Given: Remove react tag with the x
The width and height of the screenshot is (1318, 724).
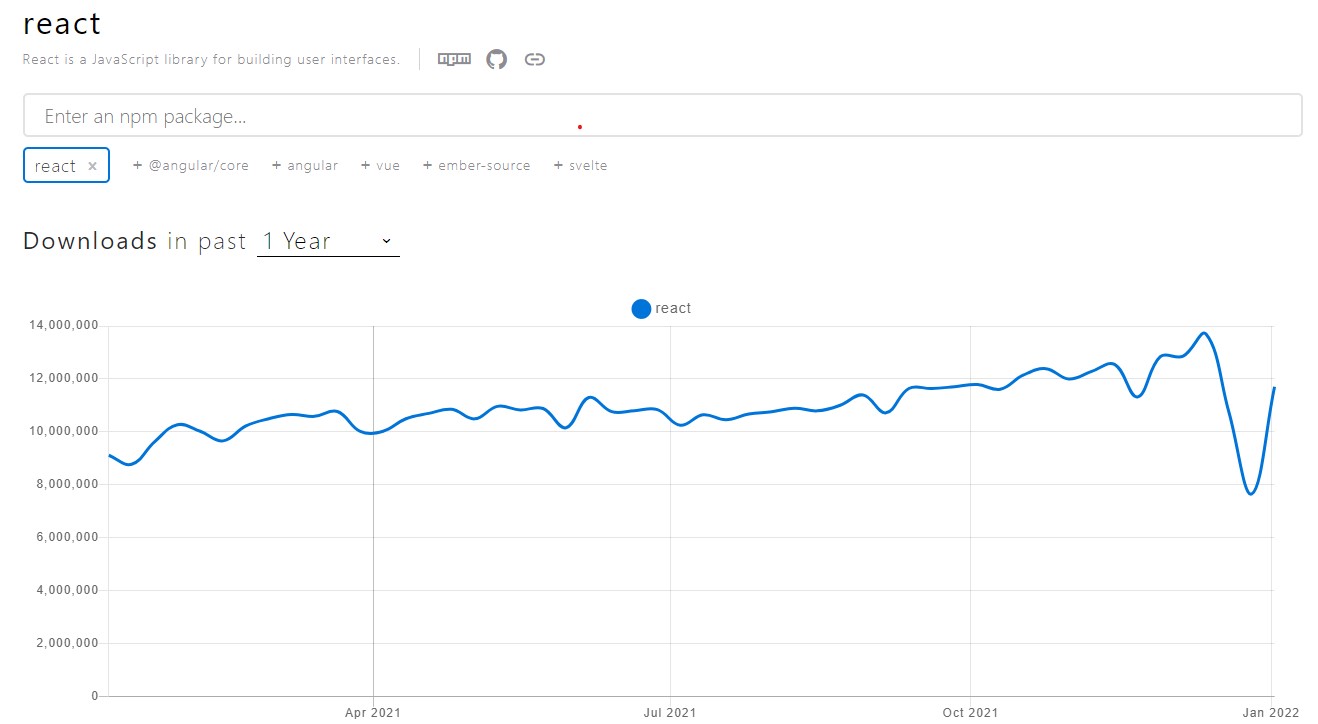Looking at the screenshot, I should [93, 166].
